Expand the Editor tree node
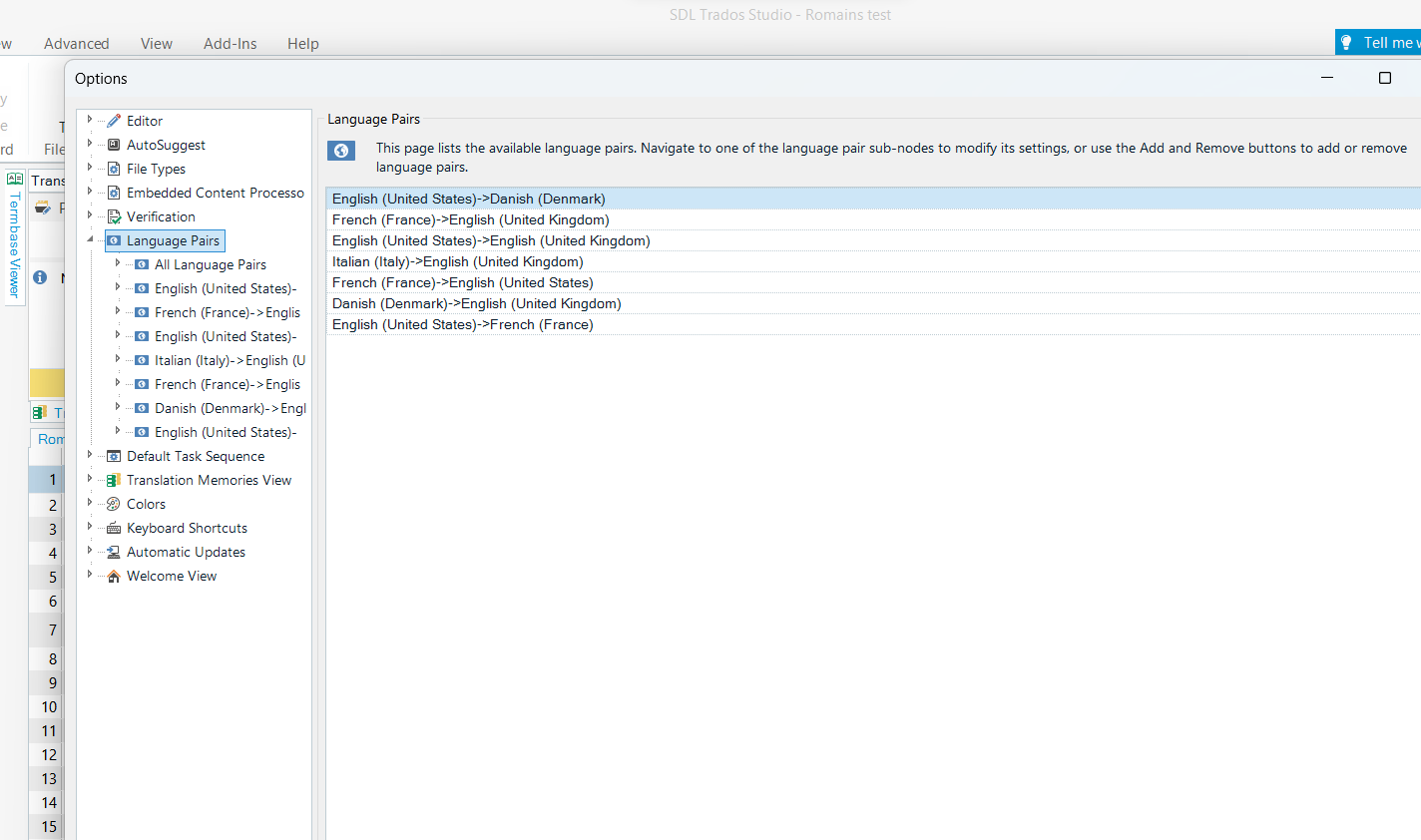Screen dimensions: 1421x840 pyautogui.click(x=90, y=120)
